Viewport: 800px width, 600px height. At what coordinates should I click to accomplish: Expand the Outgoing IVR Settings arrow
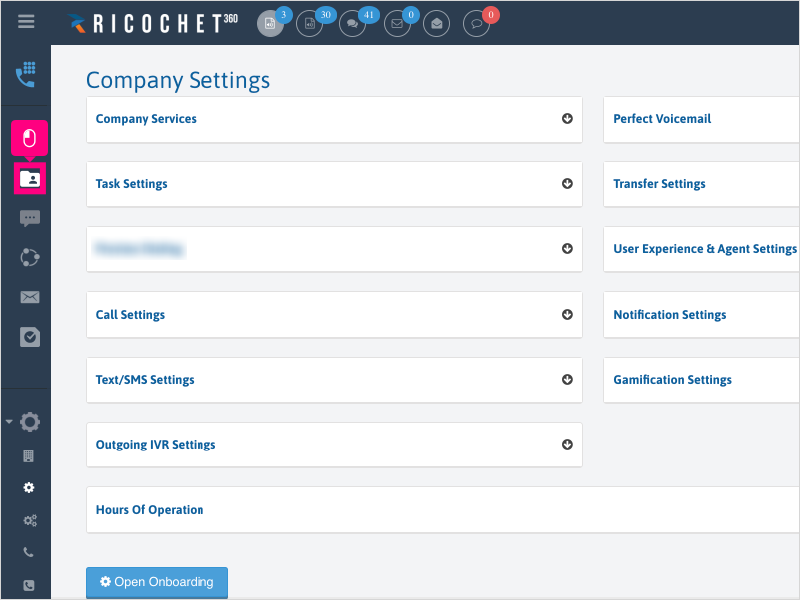pyautogui.click(x=567, y=444)
